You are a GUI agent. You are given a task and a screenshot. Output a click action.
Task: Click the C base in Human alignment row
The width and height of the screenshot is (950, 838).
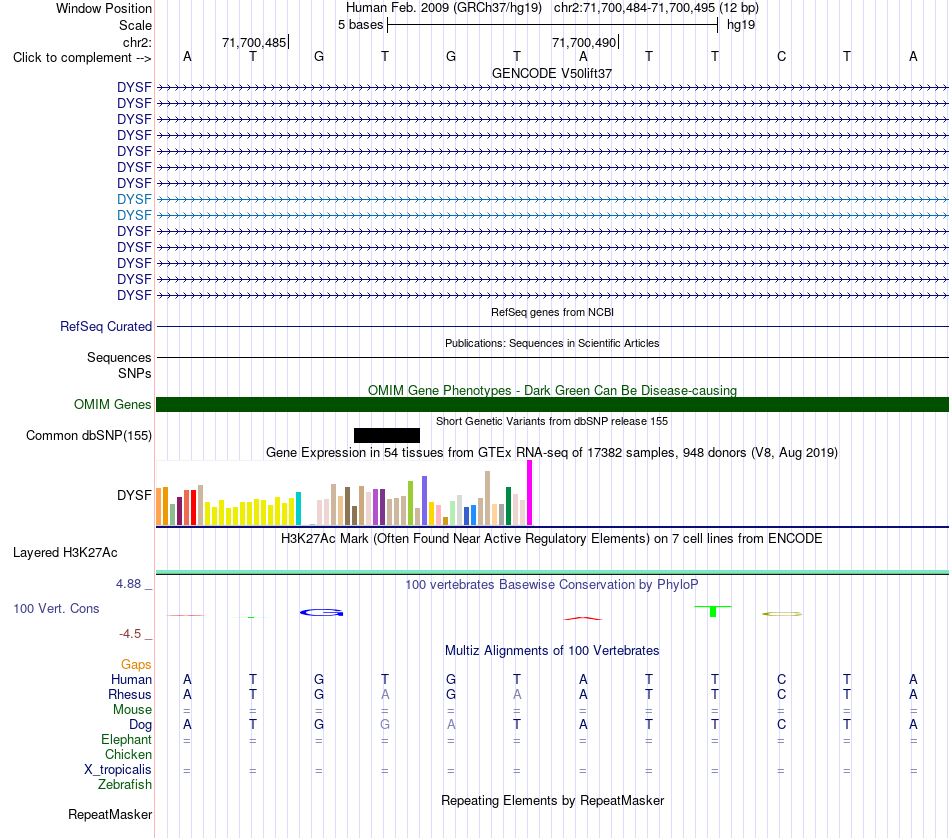coord(781,679)
